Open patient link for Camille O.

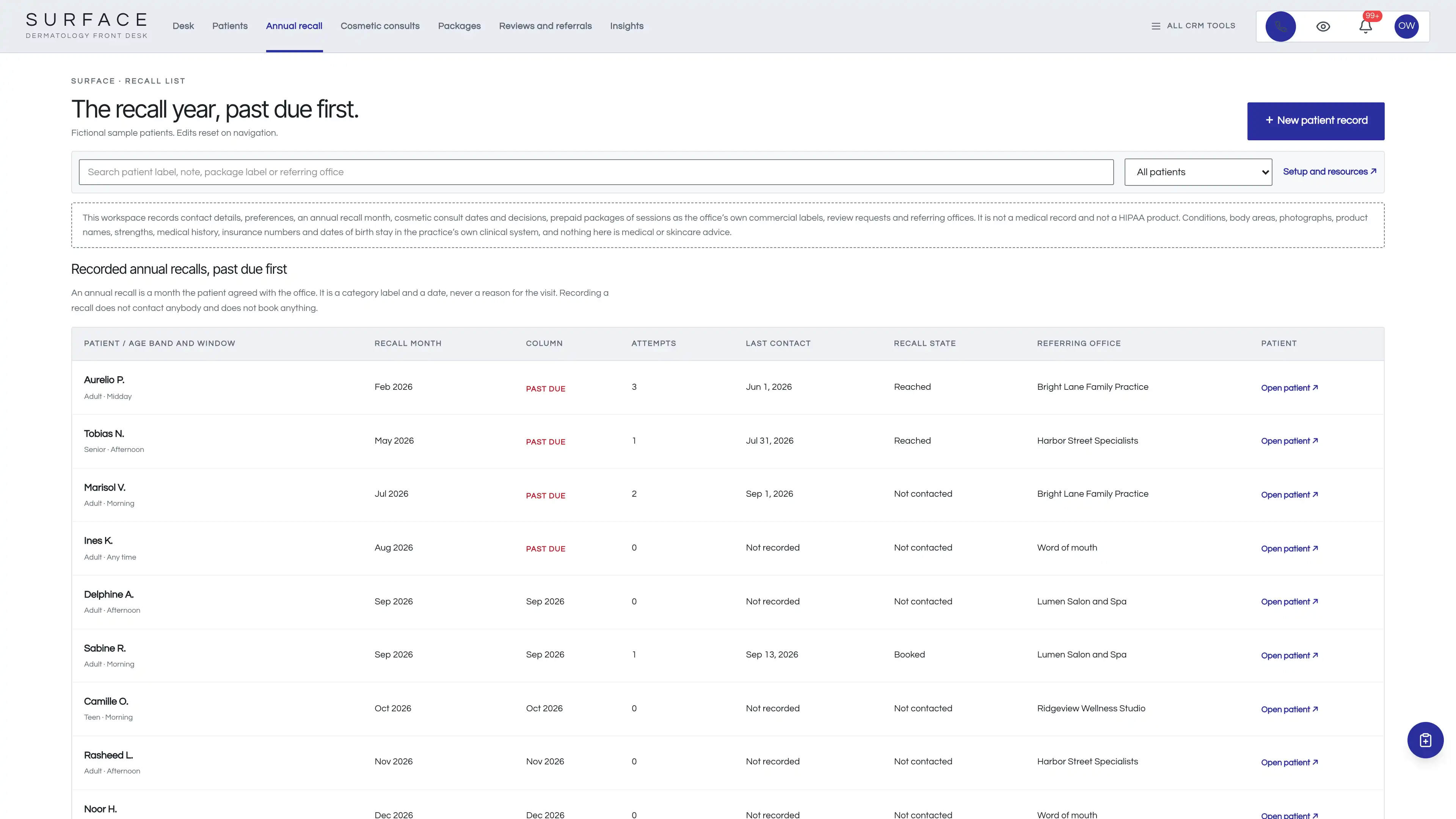pyautogui.click(x=1289, y=709)
